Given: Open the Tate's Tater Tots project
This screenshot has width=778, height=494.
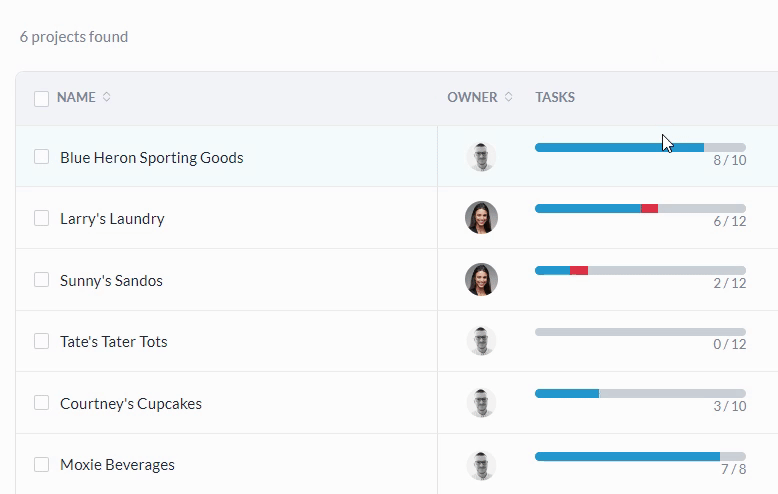Looking at the screenshot, I should (114, 342).
